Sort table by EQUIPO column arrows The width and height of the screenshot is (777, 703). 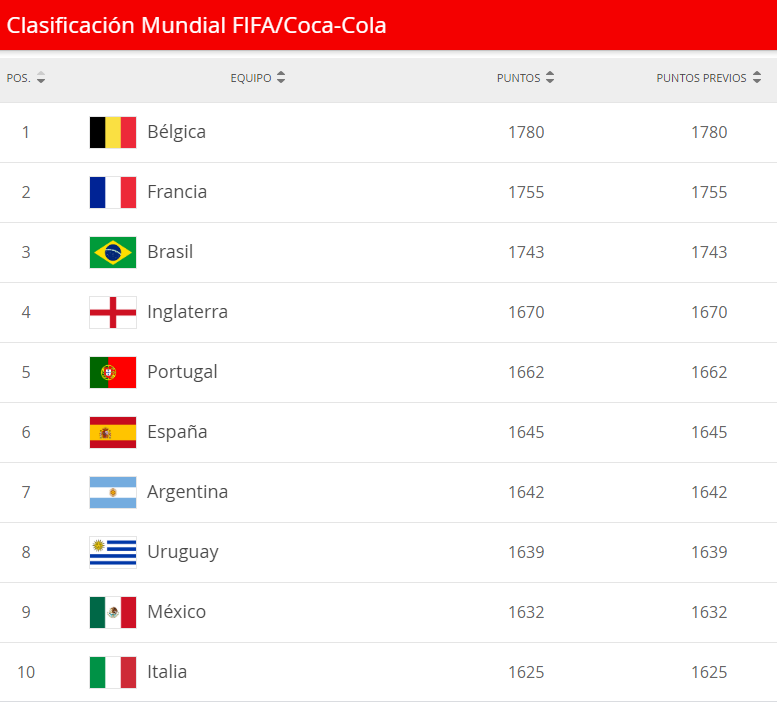[x=281, y=78]
